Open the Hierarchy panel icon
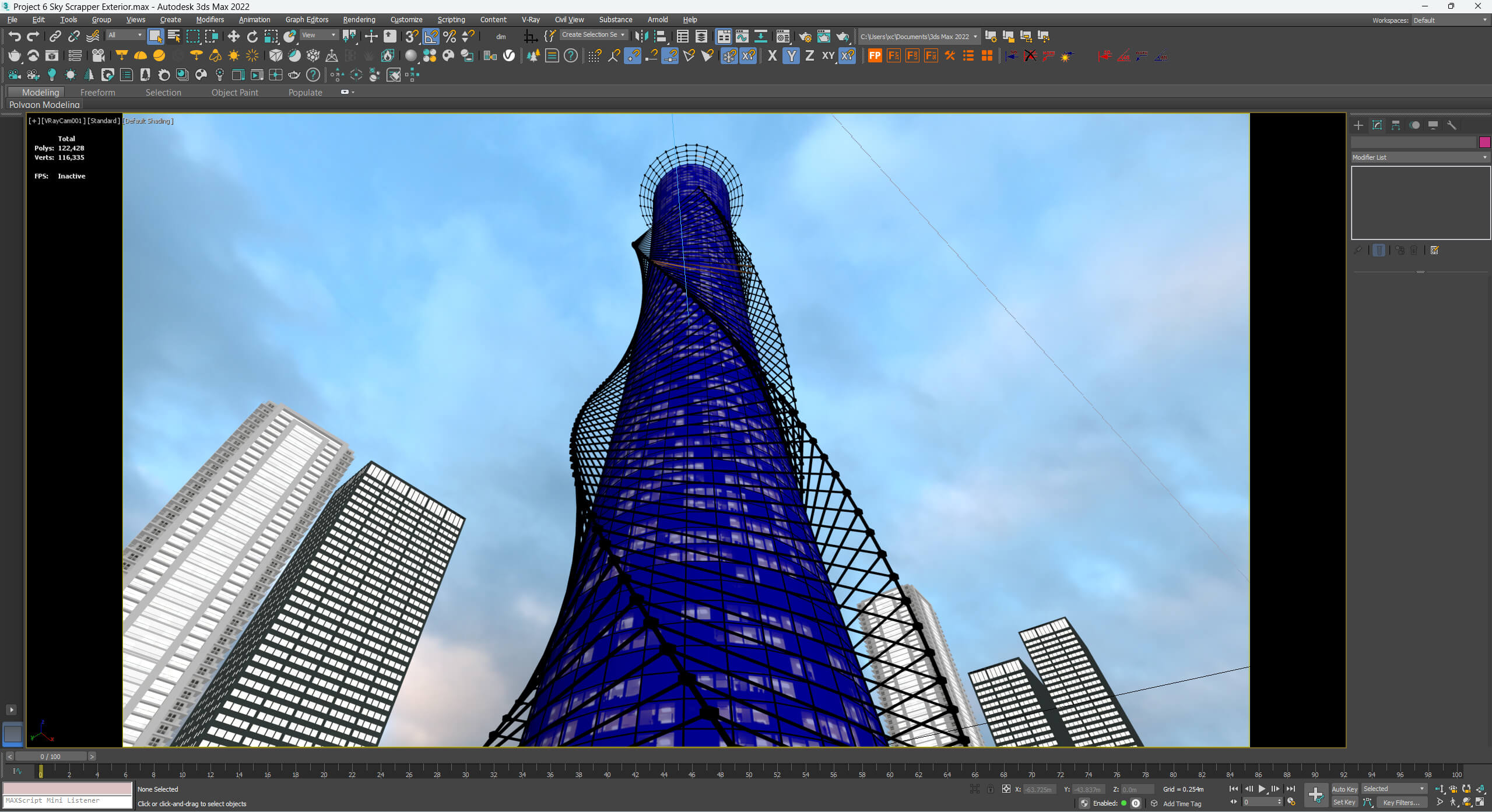The width and height of the screenshot is (1492, 812). [1396, 125]
